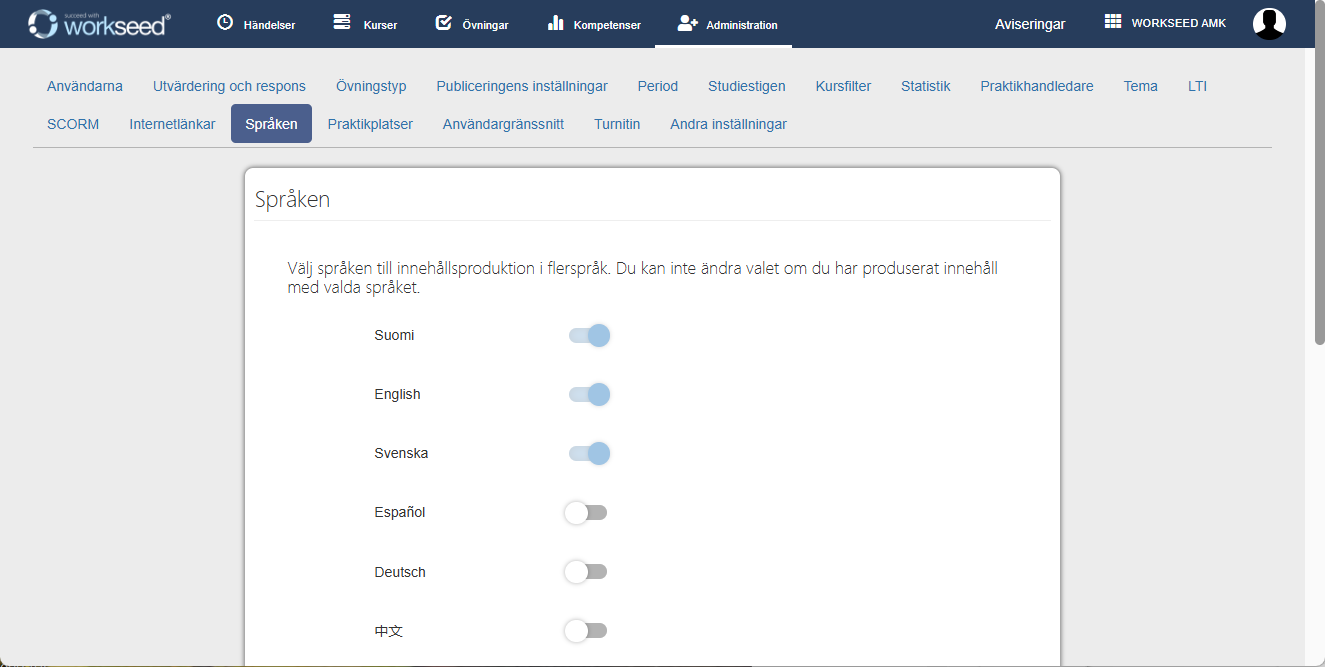Enable the Español language toggle
Viewport: 1325px width, 667px height.
[586, 513]
